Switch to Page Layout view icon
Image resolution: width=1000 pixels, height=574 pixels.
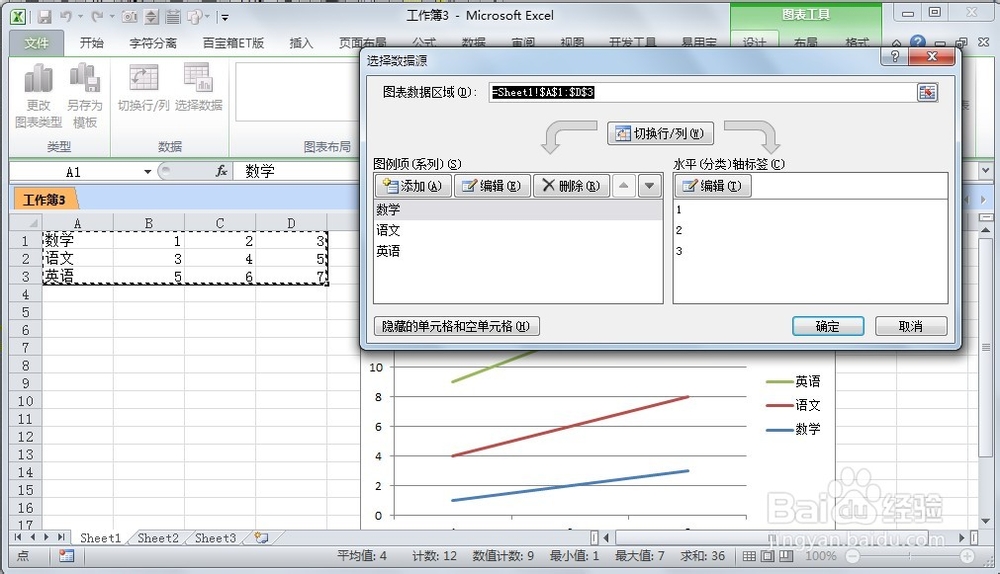pos(768,556)
